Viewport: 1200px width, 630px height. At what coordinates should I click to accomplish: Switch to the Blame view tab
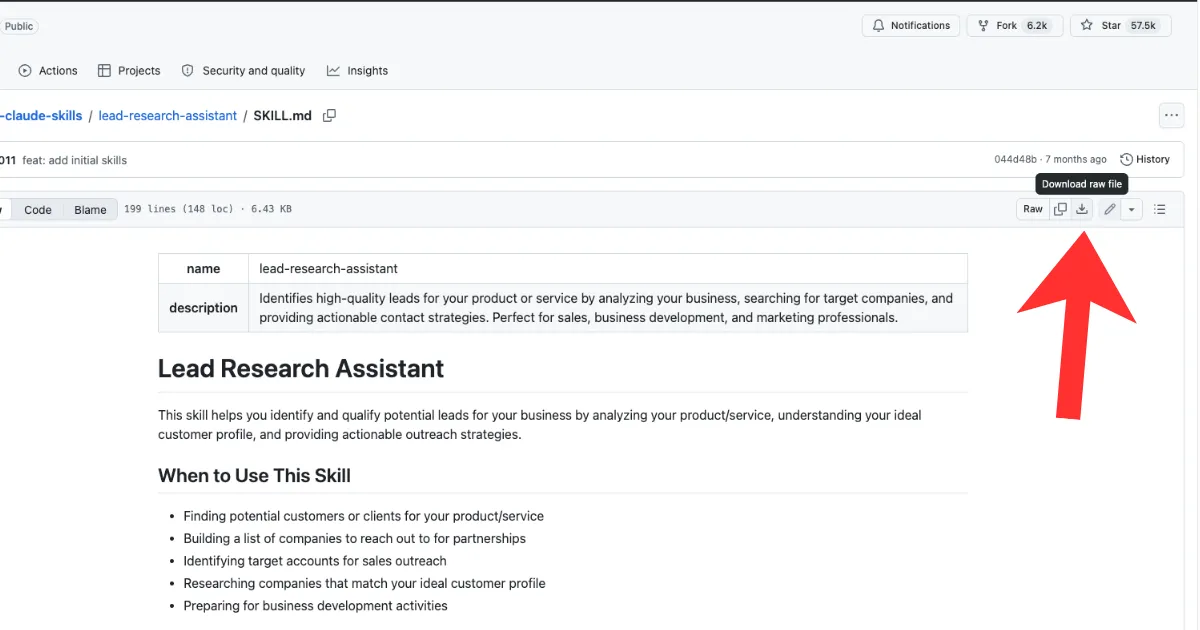tap(90, 210)
